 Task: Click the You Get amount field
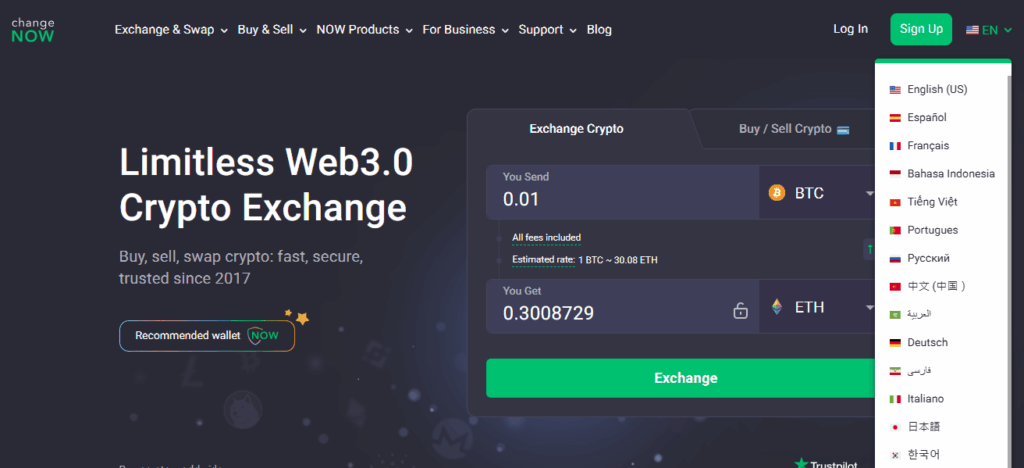click(622, 307)
